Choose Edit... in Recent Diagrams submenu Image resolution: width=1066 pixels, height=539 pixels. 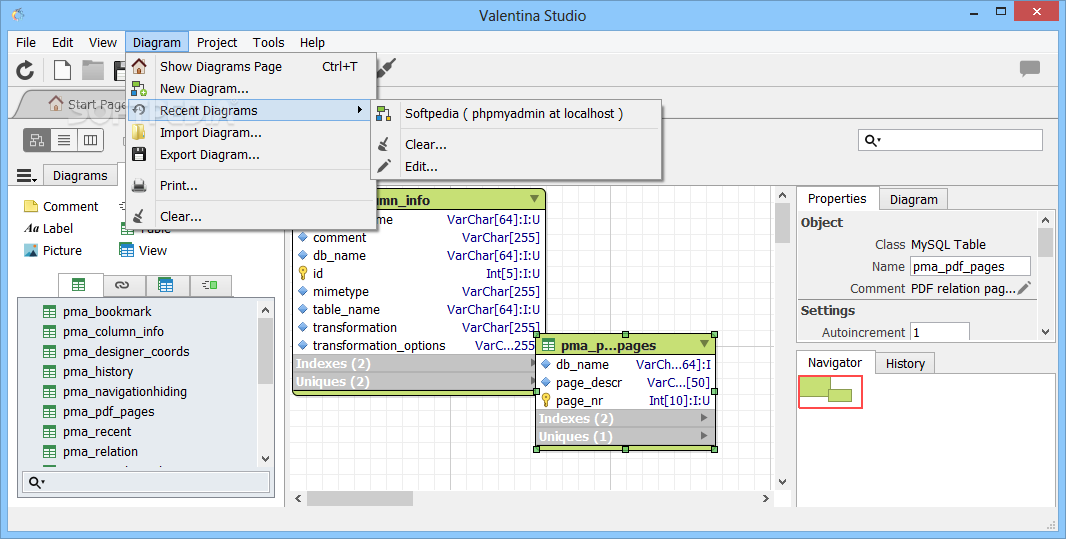pyautogui.click(x=516, y=167)
